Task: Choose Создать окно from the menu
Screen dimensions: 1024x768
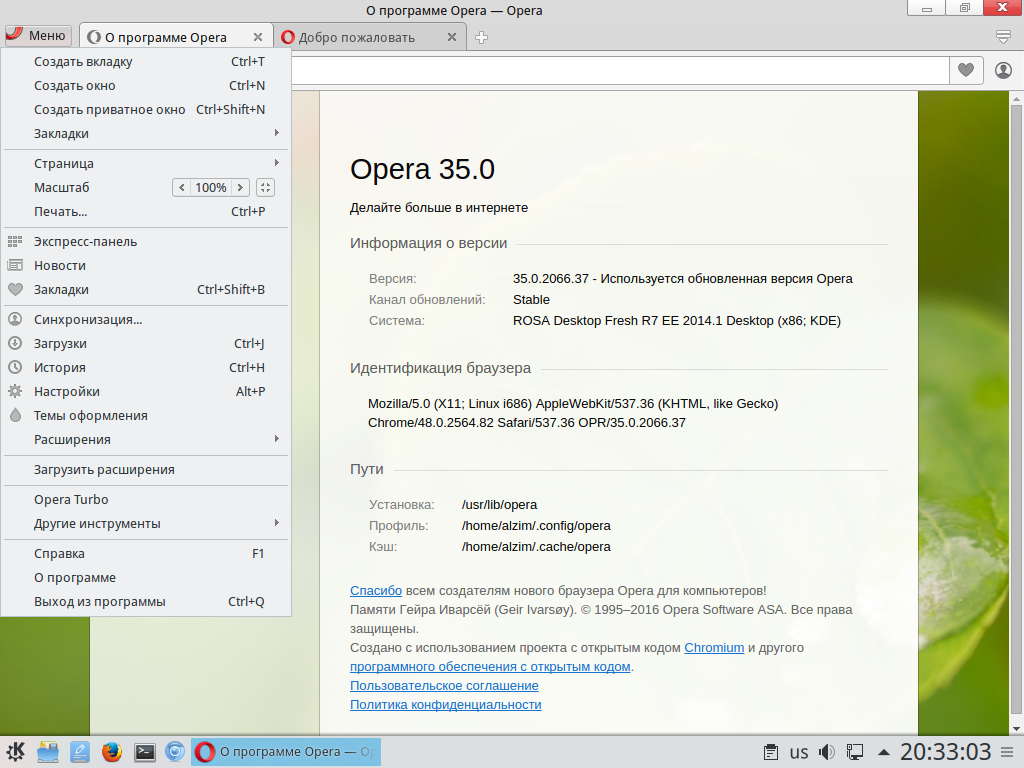Action: pyautogui.click(x=146, y=86)
